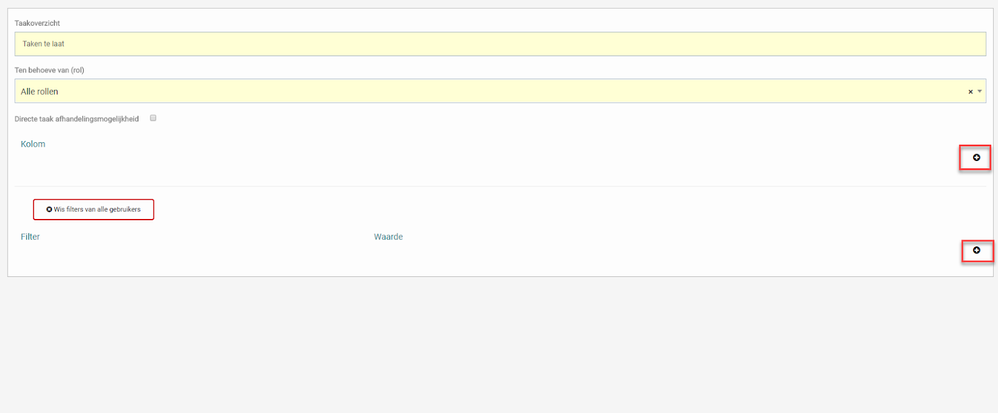Image resolution: width=998 pixels, height=413 pixels.
Task: Click the 'Waarde' column header
Action: pyautogui.click(x=388, y=237)
